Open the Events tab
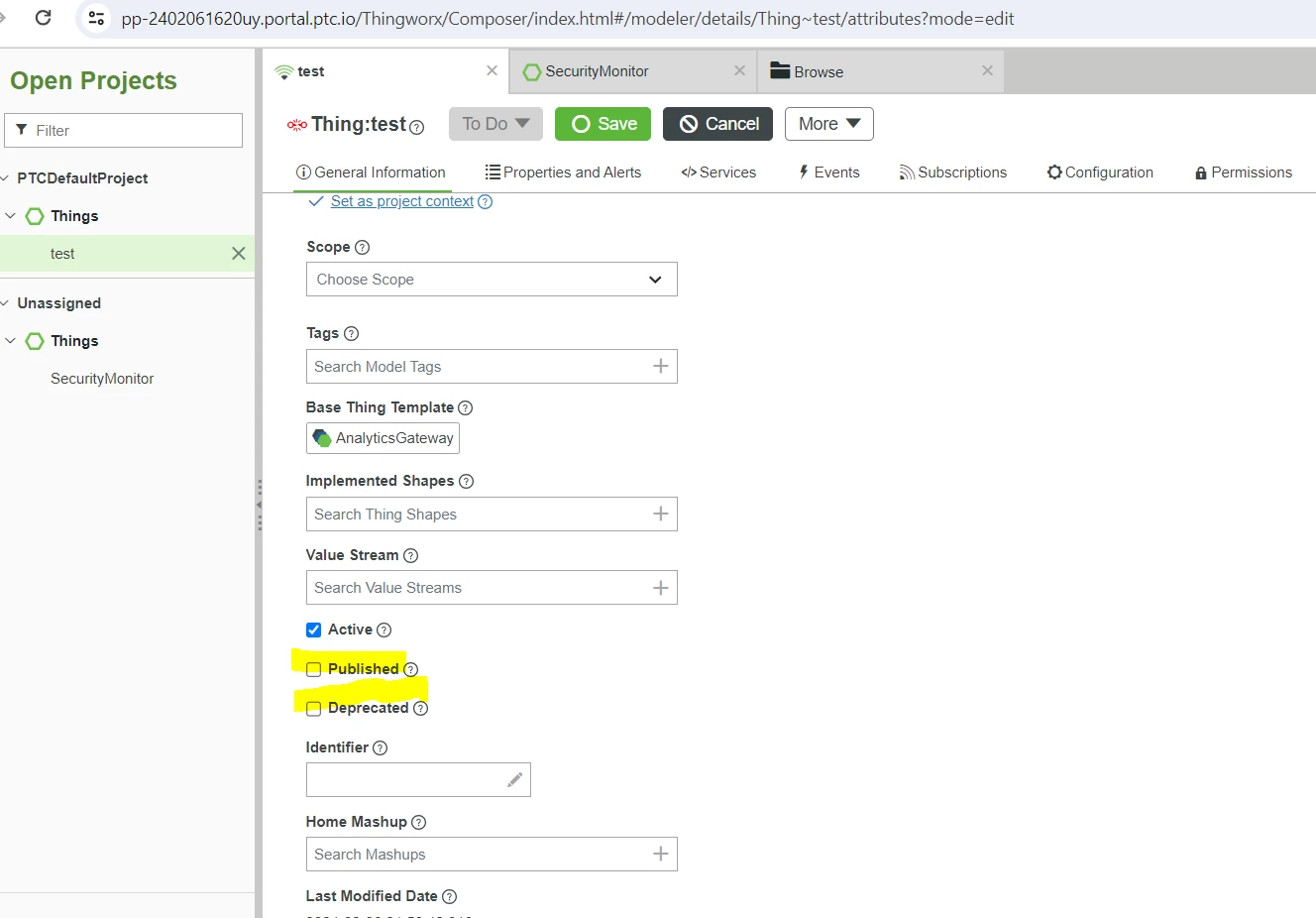The width and height of the screenshot is (1316, 918). click(x=829, y=172)
